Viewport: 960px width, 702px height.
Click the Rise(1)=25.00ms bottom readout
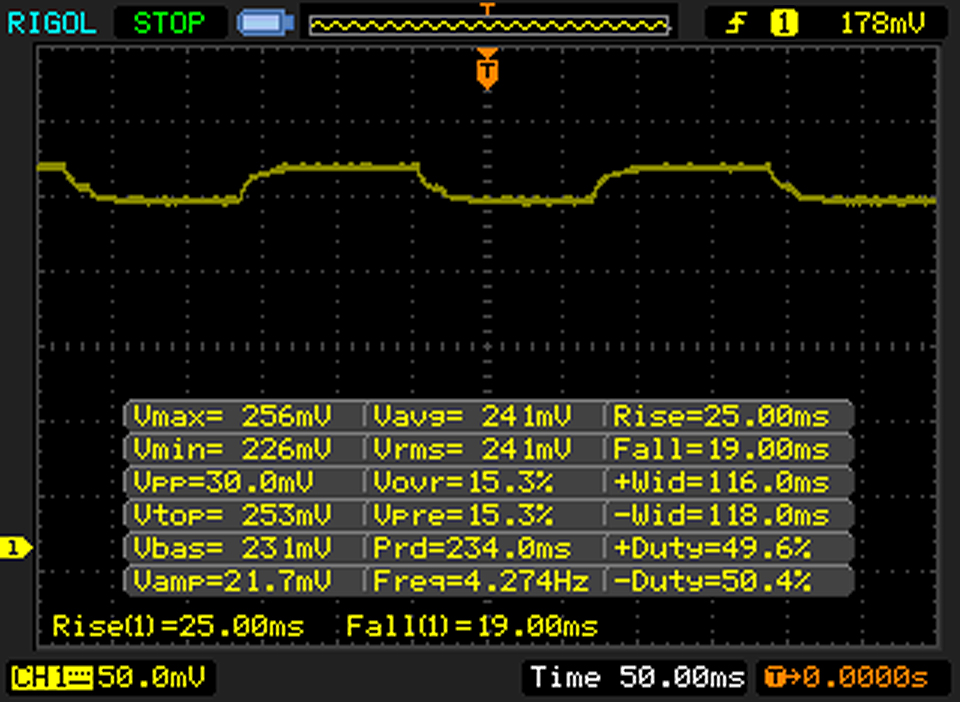tap(178, 626)
